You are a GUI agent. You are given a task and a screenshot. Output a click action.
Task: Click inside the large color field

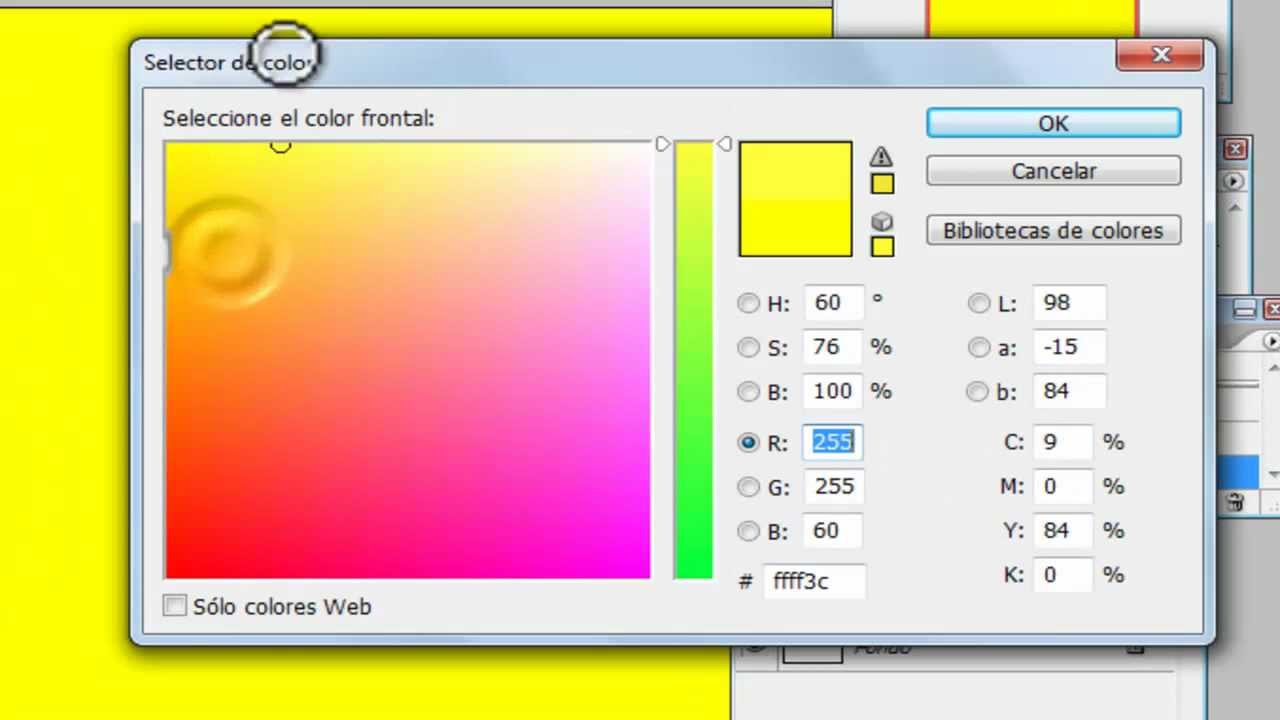coord(407,360)
